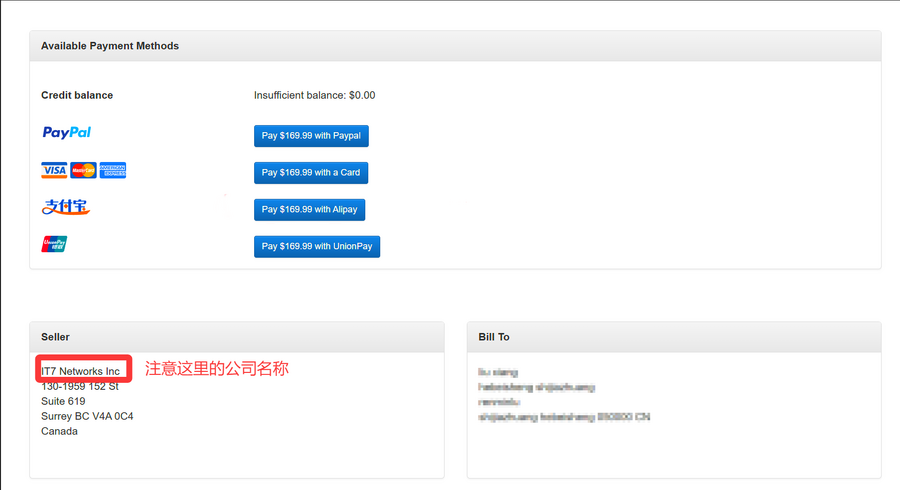Click the Available Payment Methods header
Viewport: 900px width, 490px height.
pyautogui.click(x=110, y=46)
